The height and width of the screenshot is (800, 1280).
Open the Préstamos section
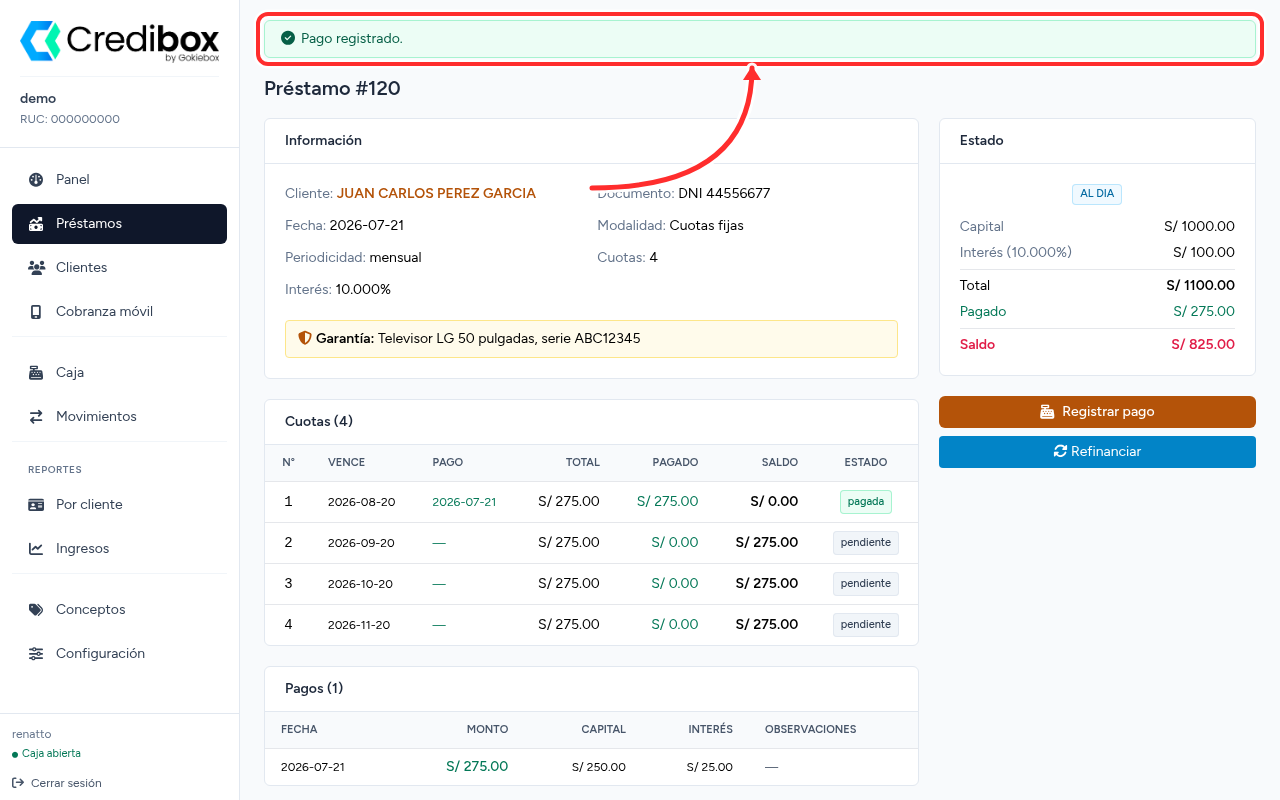119,224
